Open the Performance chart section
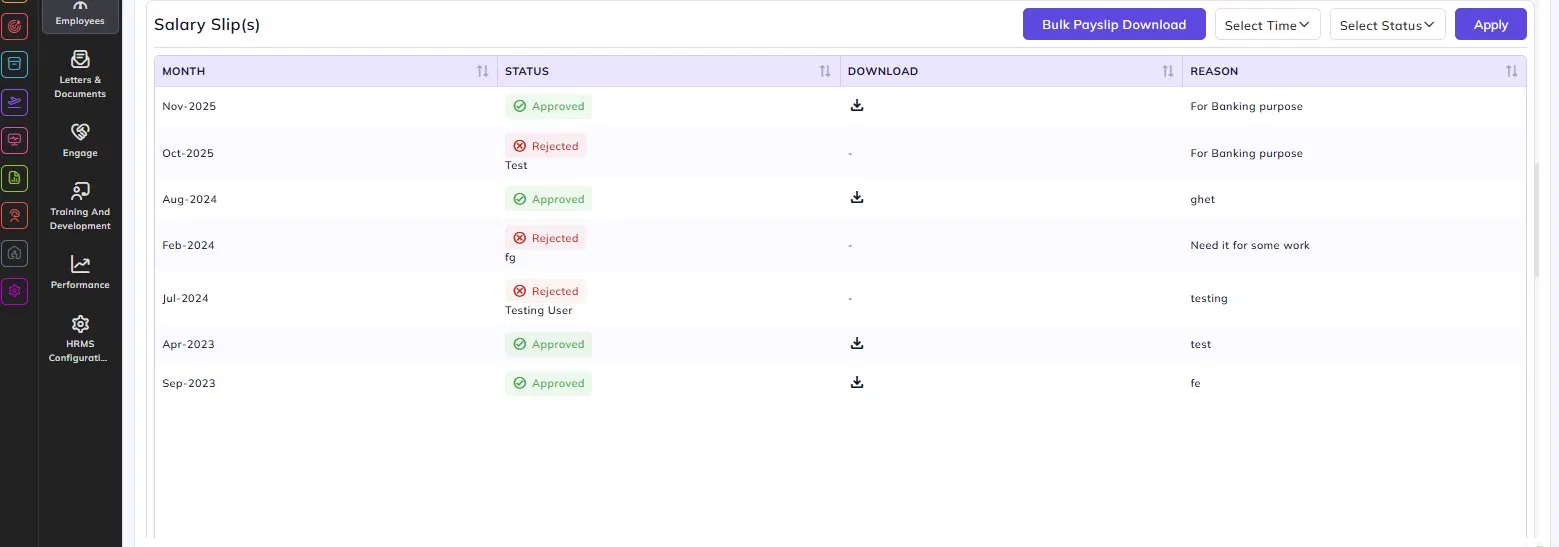The image size is (1559, 547). click(x=80, y=271)
